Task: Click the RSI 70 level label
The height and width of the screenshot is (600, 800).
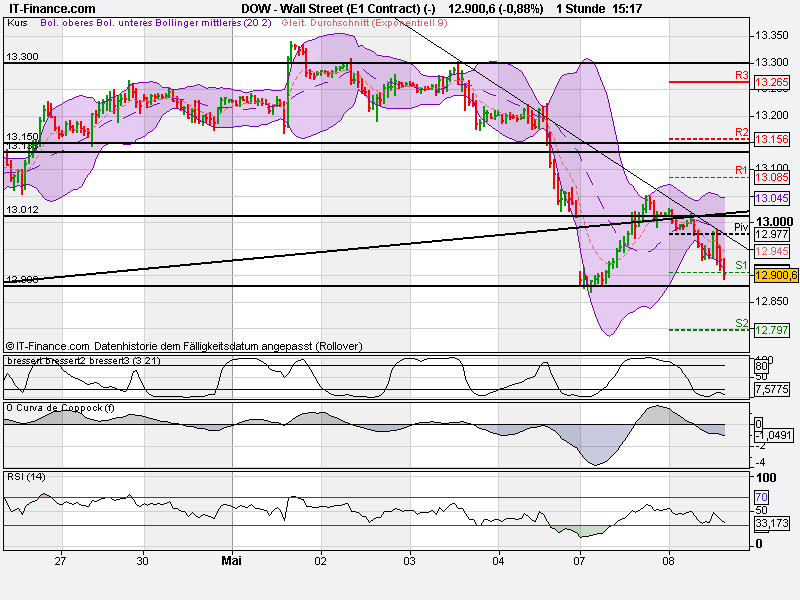Action: pos(761,497)
